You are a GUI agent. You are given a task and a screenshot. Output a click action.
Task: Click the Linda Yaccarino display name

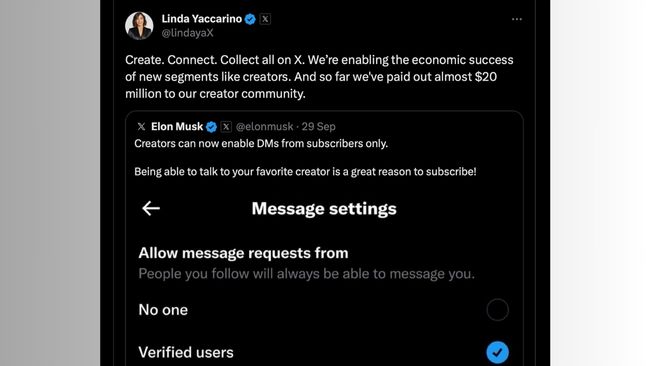(201, 19)
